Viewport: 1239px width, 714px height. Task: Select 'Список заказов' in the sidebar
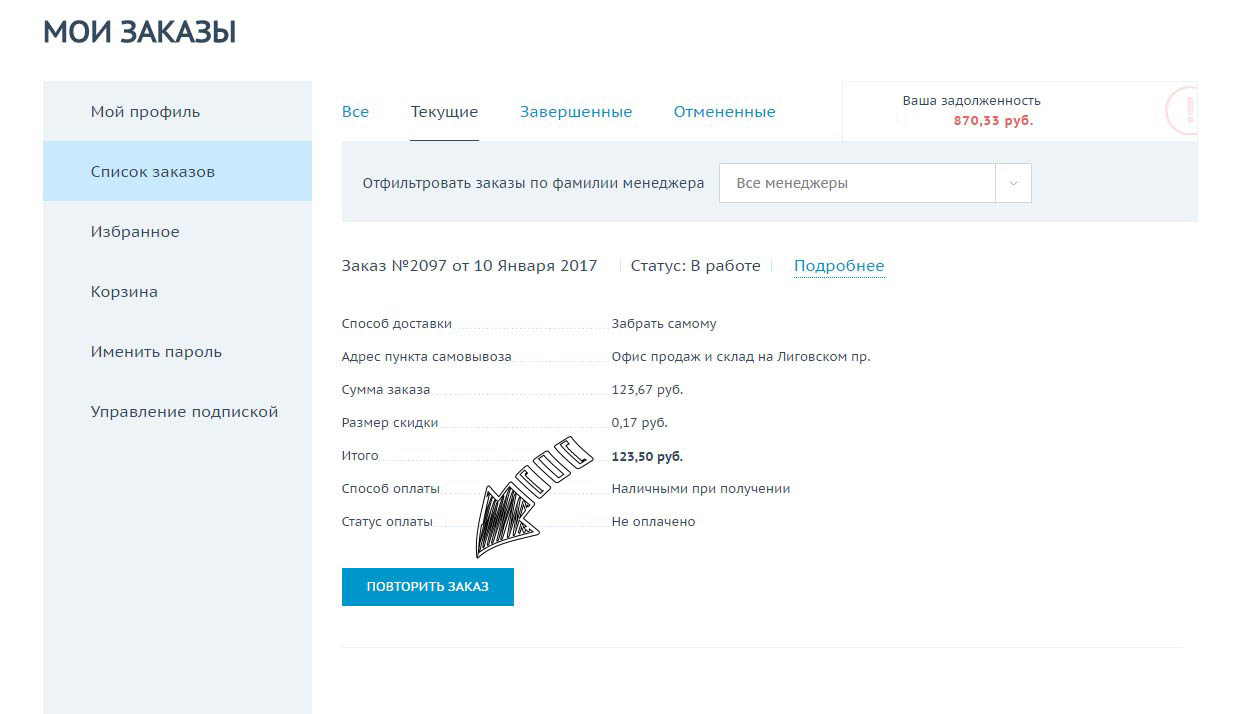[177, 171]
